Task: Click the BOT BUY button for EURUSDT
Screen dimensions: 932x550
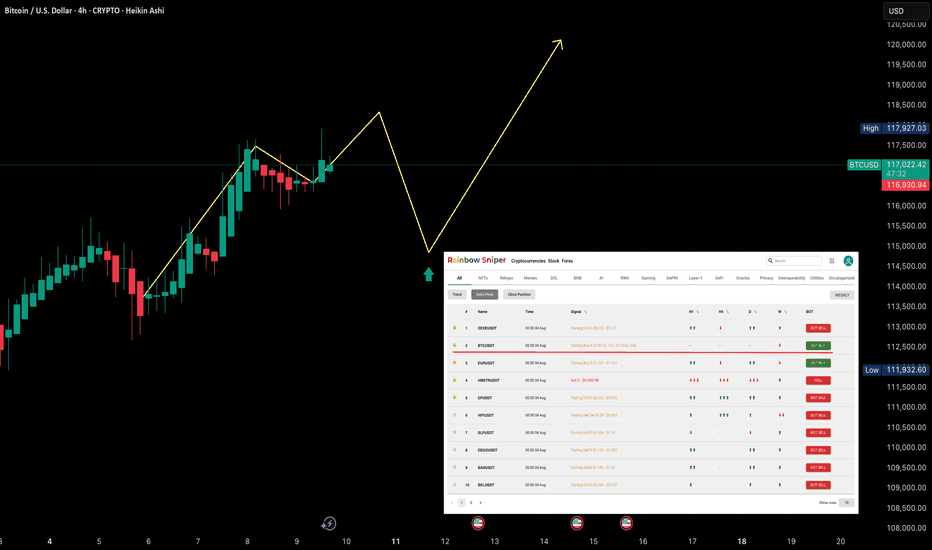Action: (818, 363)
